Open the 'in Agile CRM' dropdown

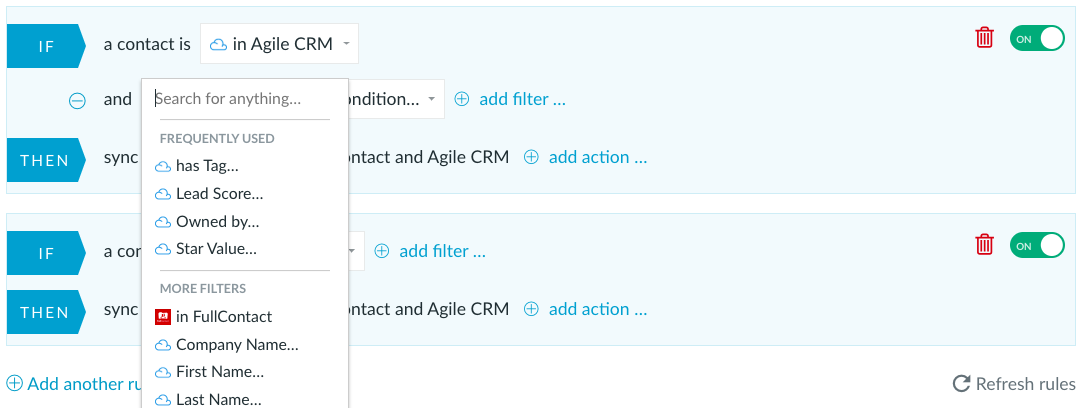(x=280, y=44)
